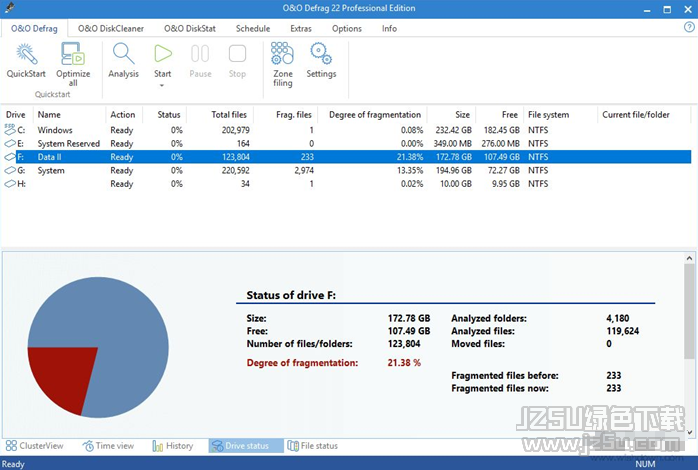Sort by the Drive column header
The width and height of the screenshot is (698, 470).
(x=16, y=114)
